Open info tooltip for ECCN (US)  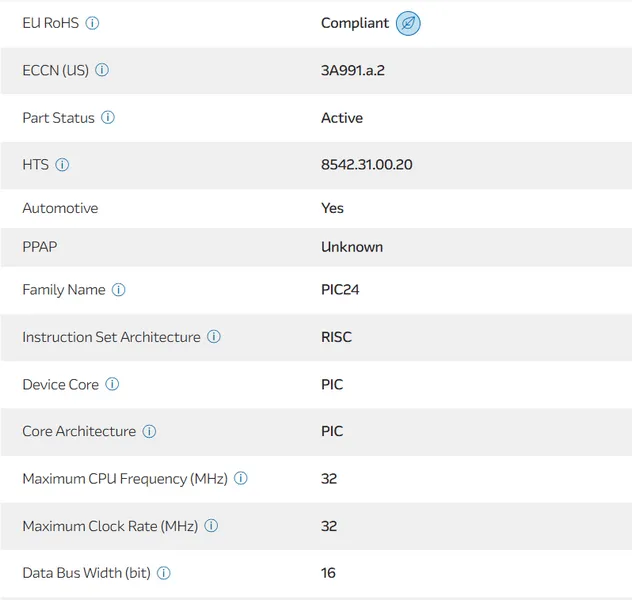(102, 70)
